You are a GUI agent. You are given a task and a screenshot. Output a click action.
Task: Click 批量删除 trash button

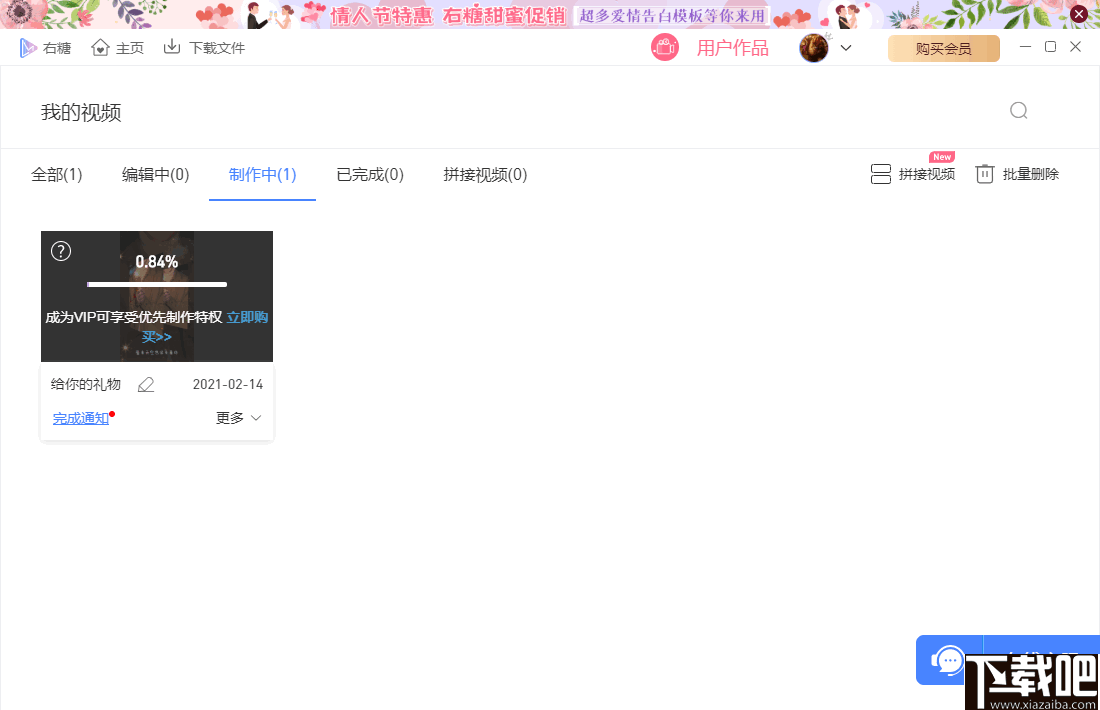1017,174
